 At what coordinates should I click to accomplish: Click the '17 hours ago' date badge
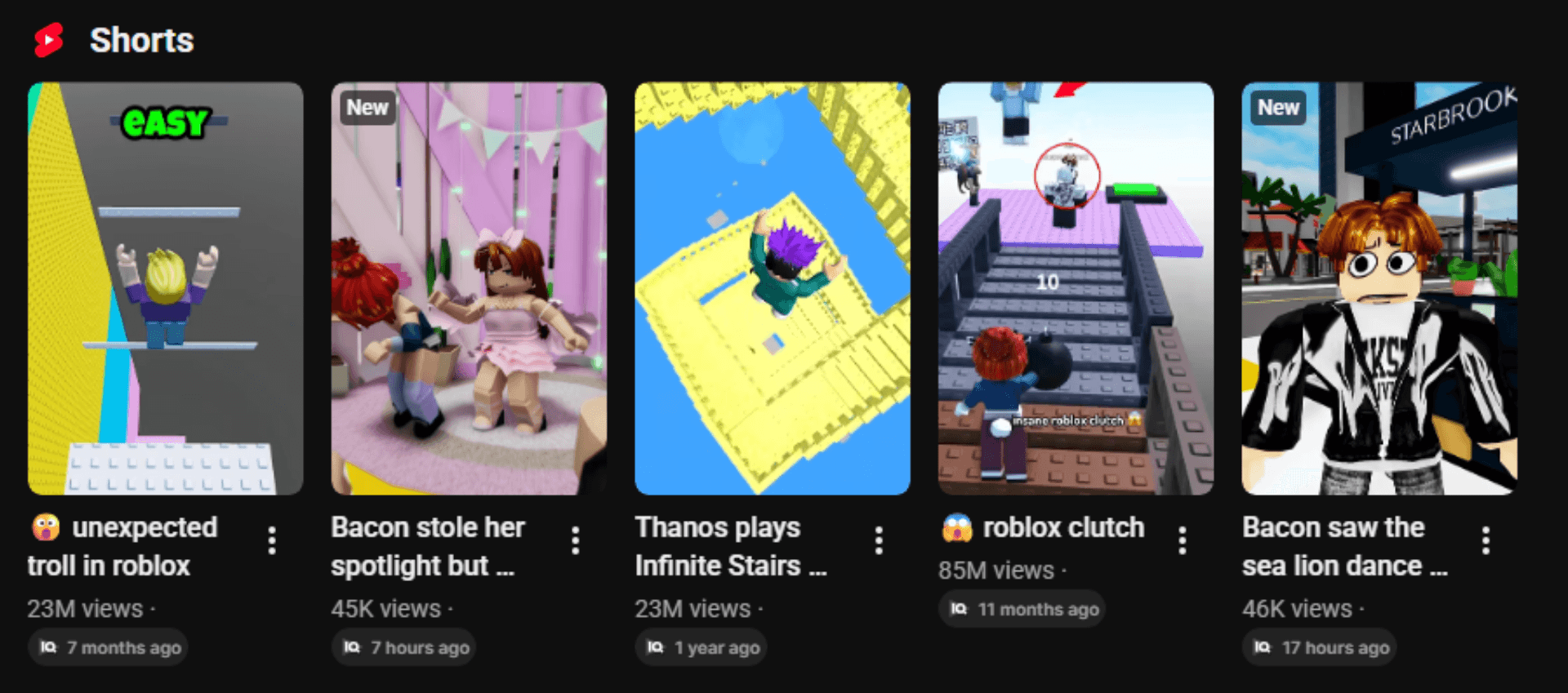1320,647
